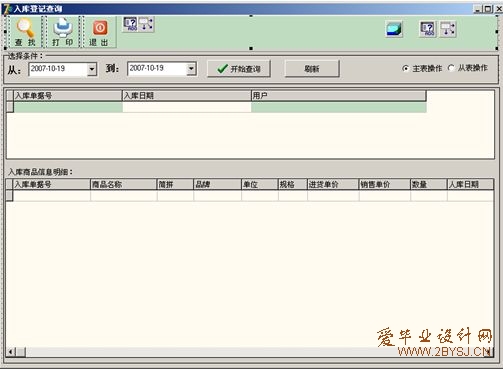The height and width of the screenshot is (370, 503).
Task: Click the 入库单据号 header in the upper grid
Action: coord(68,96)
